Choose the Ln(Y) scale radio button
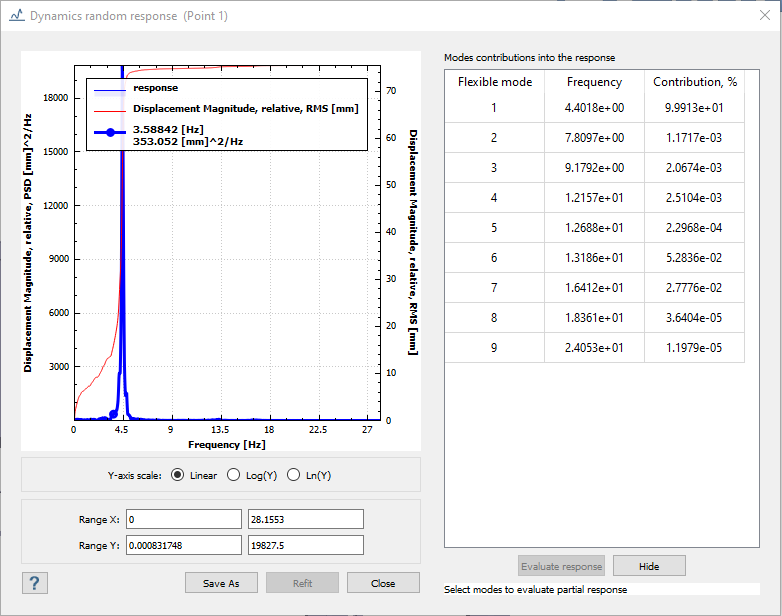The image size is (782, 616). click(x=293, y=475)
